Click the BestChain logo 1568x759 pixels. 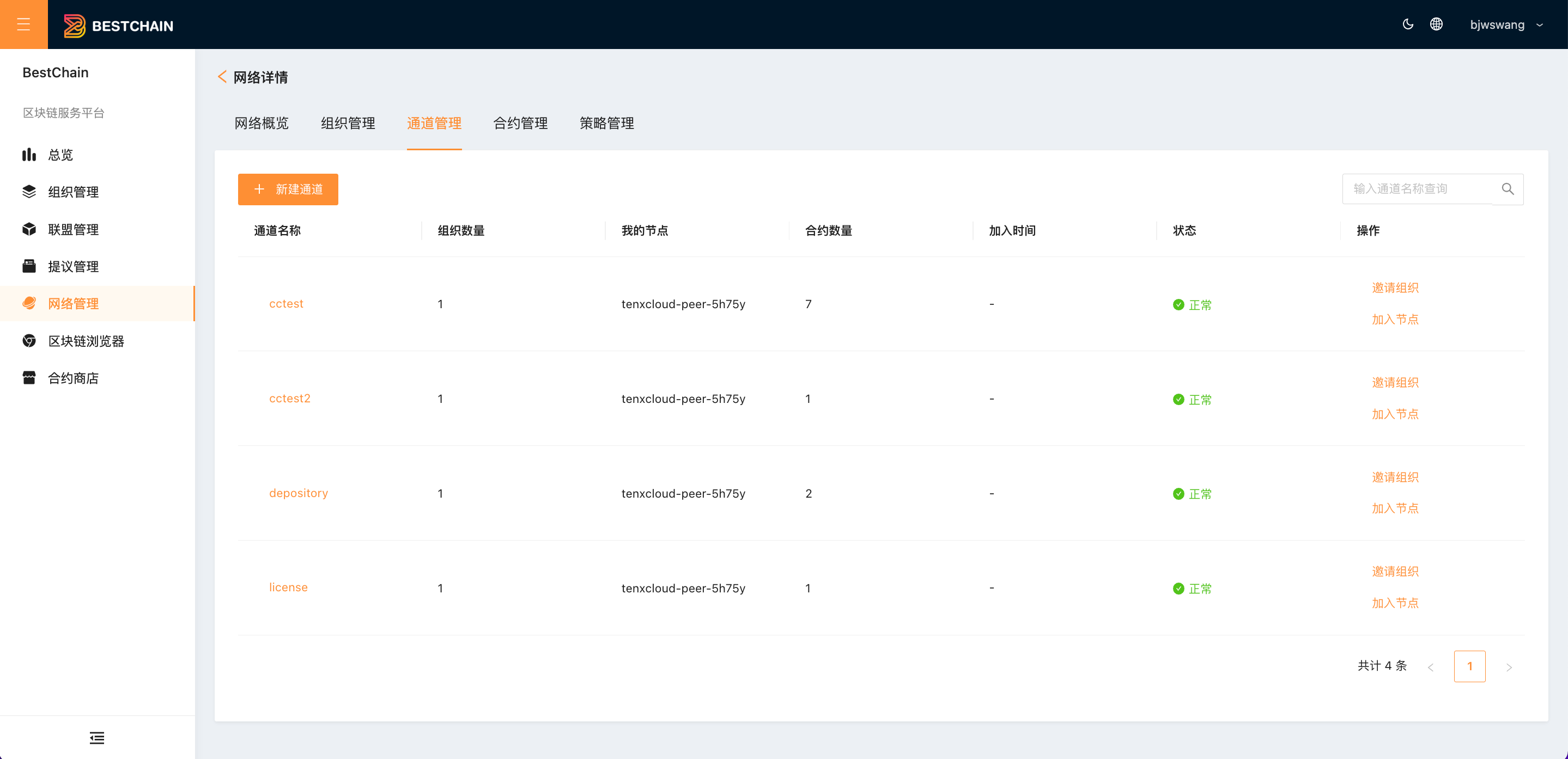point(119,26)
